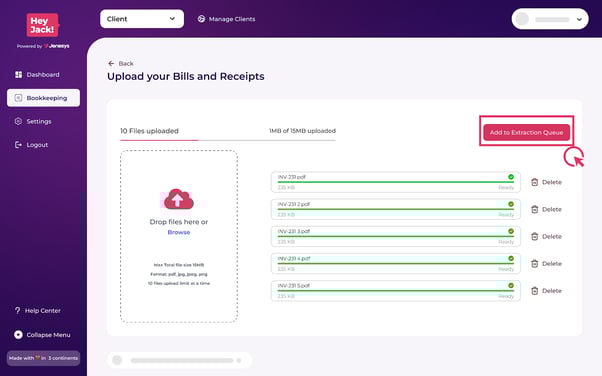Click the cloud upload icon

coord(179,199)
